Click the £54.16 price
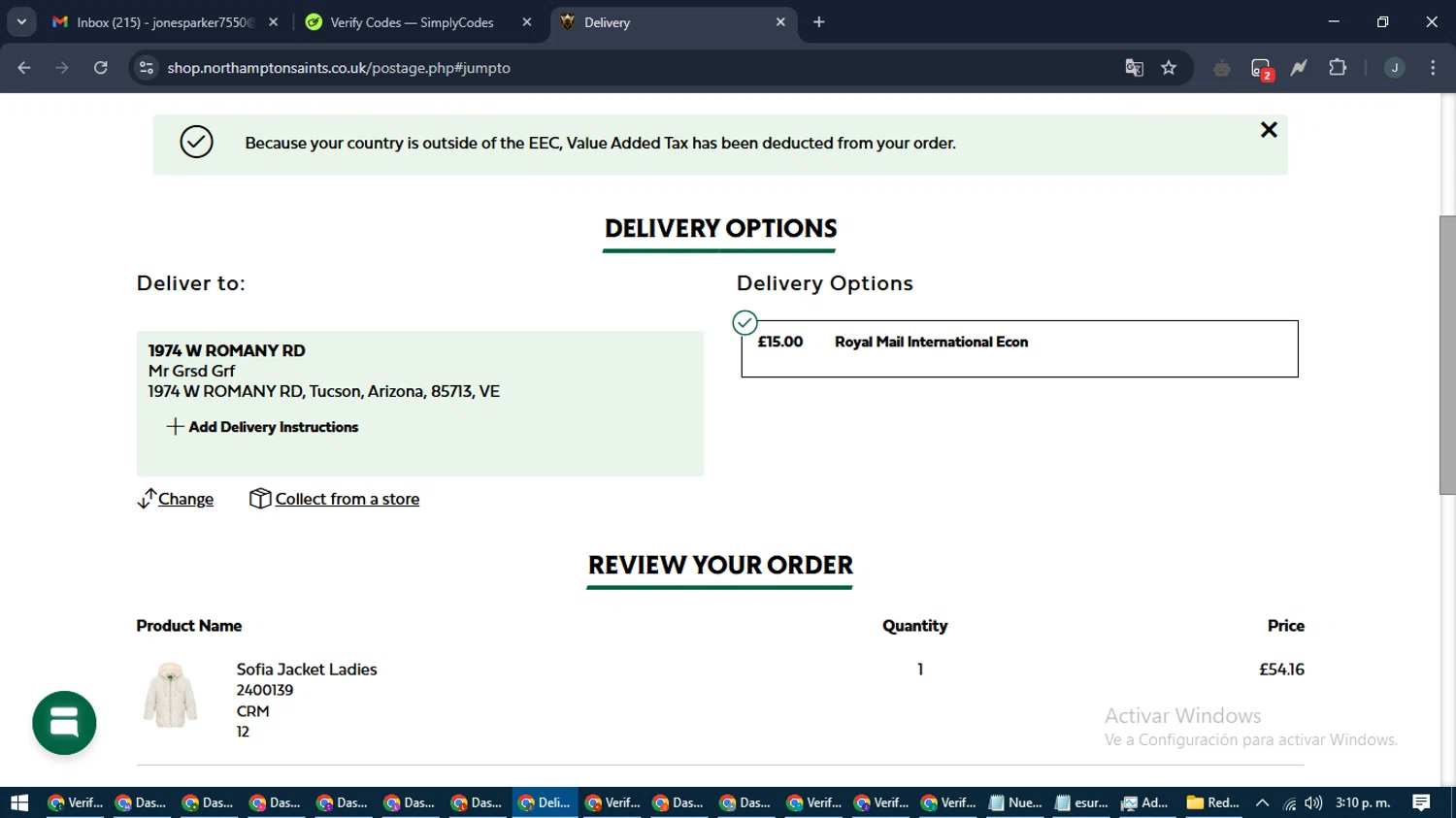The image size is (1456, 818). pos(1281,670)
